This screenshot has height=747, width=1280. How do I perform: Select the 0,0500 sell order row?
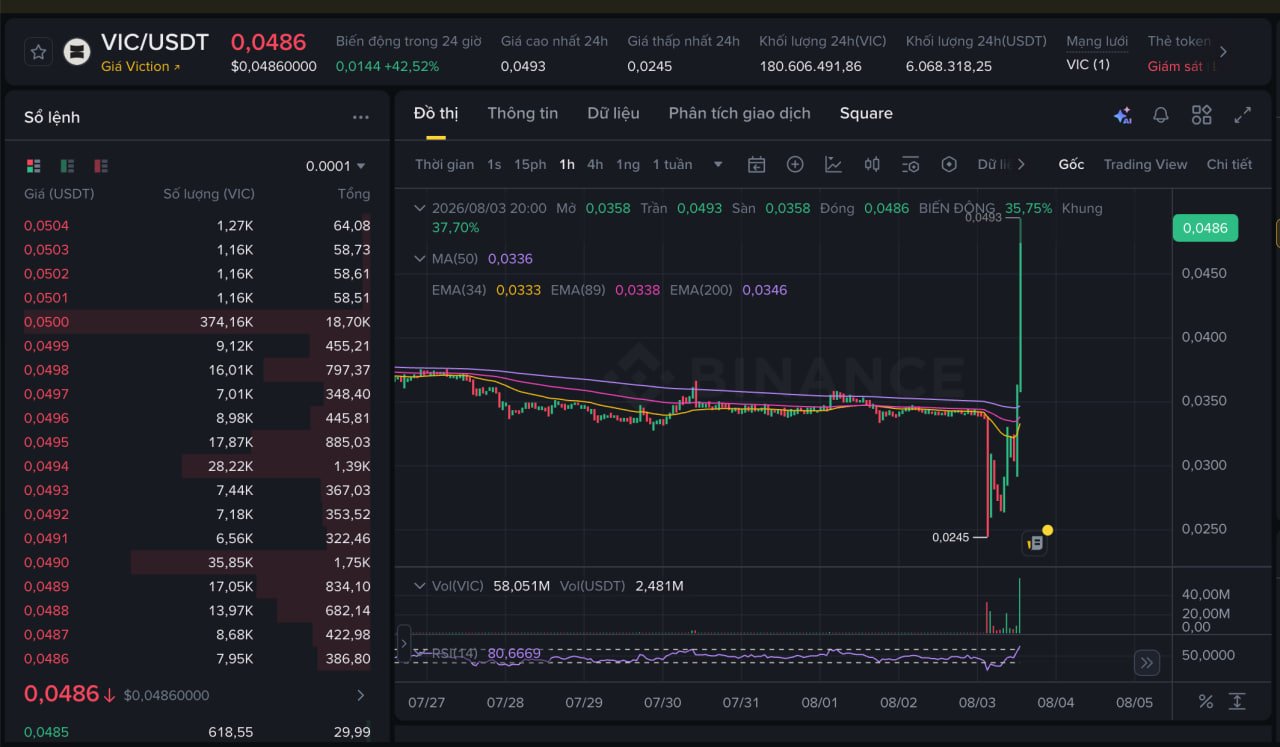(x=197, y=322)
